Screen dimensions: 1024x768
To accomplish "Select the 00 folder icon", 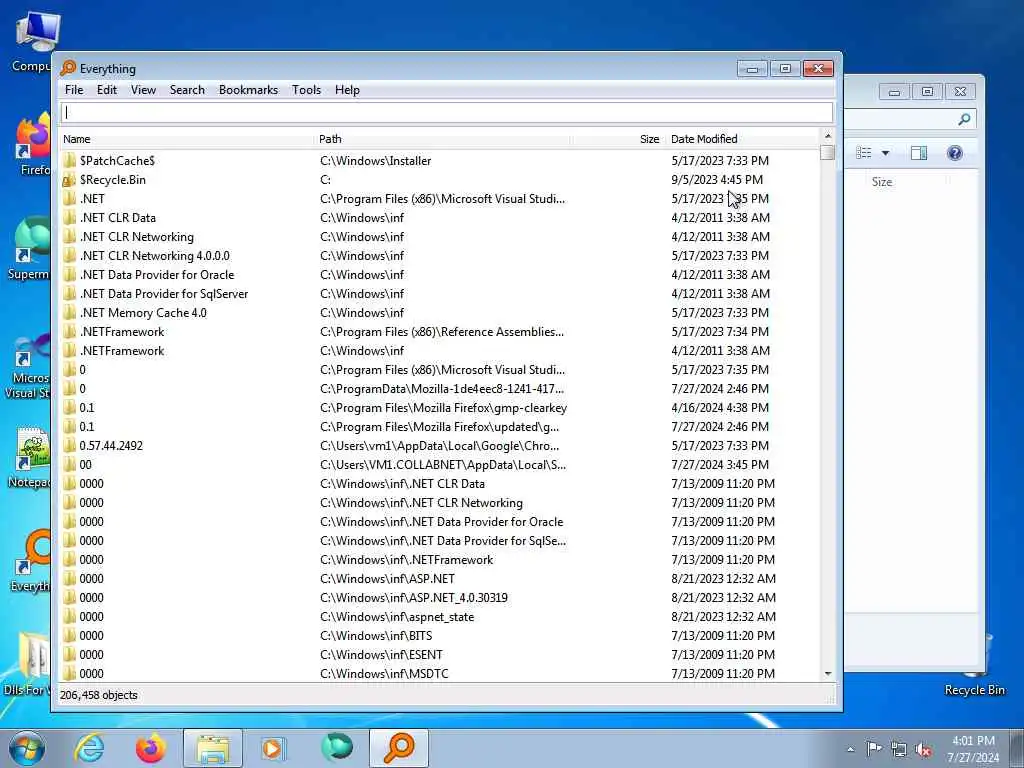I will tap(69, 464).
